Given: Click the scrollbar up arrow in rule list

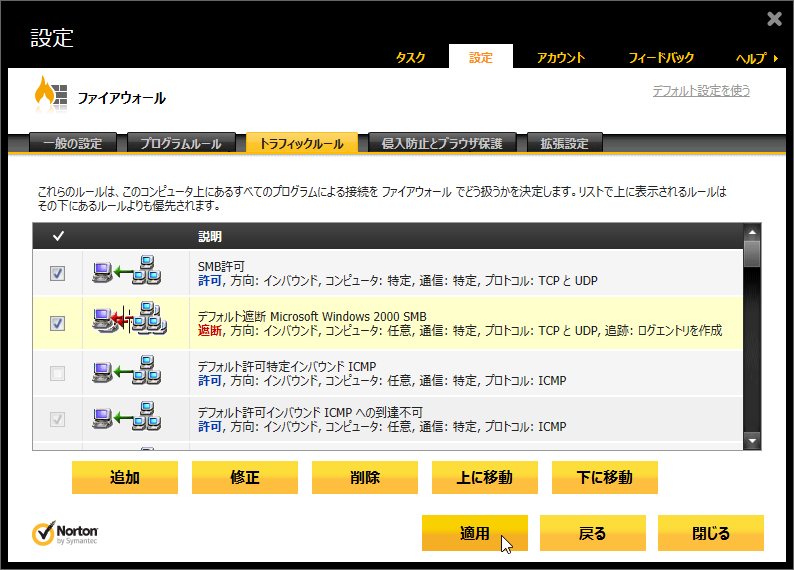Looking at the screenshot, I should coord(752,232).
